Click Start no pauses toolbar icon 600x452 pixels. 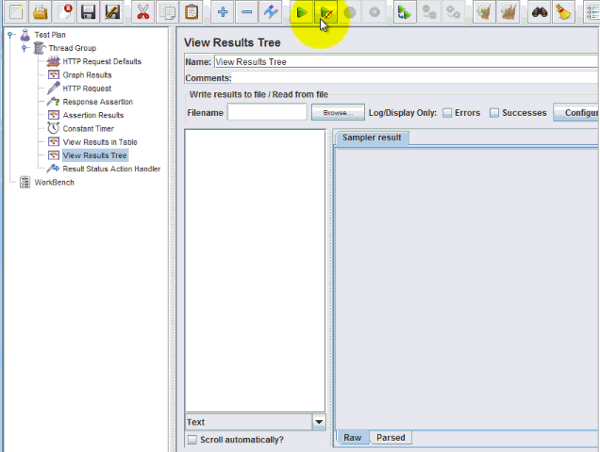327,13
